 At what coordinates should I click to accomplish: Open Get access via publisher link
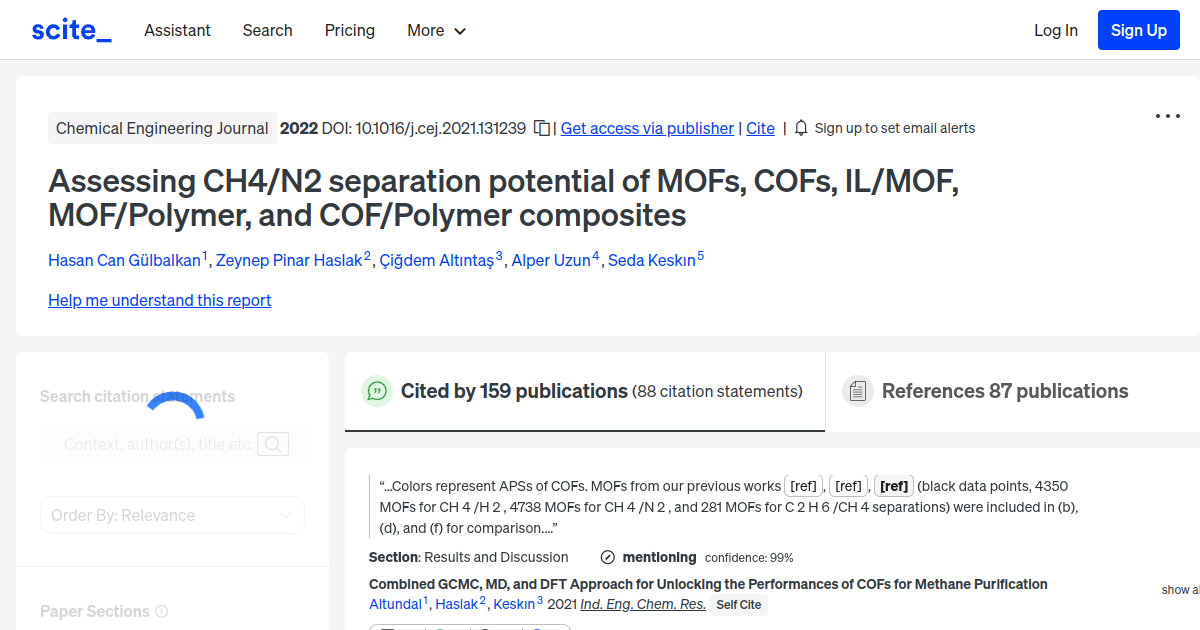(647, 128)
